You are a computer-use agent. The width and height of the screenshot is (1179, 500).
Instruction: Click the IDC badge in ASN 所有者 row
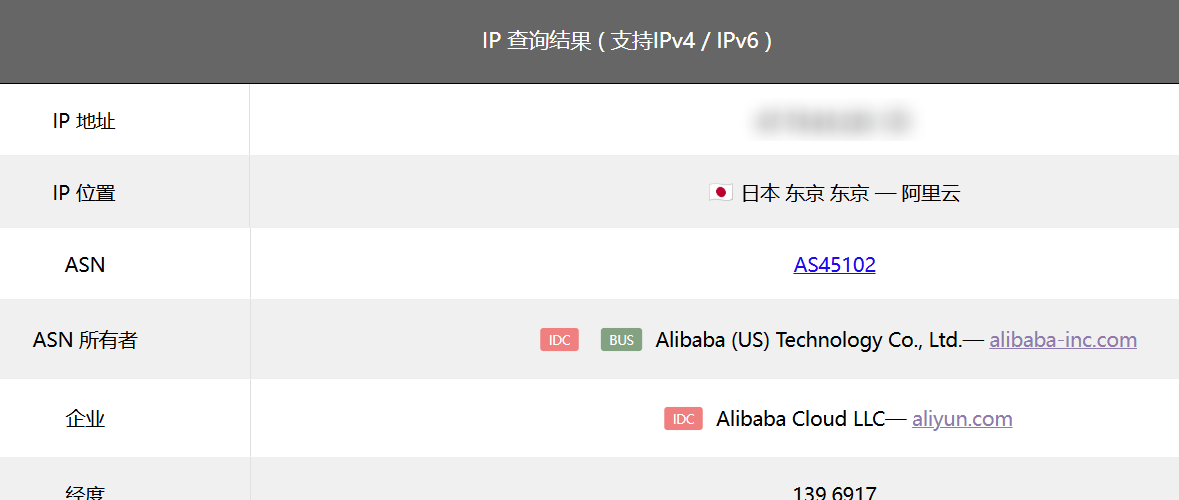coord(559,340)
